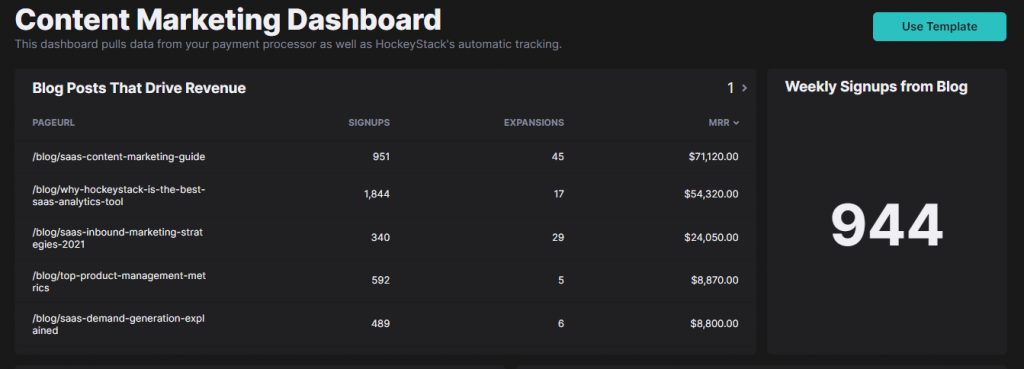Go to next page arrow in revenue table
1024x369 pixels.
point(745,88)
